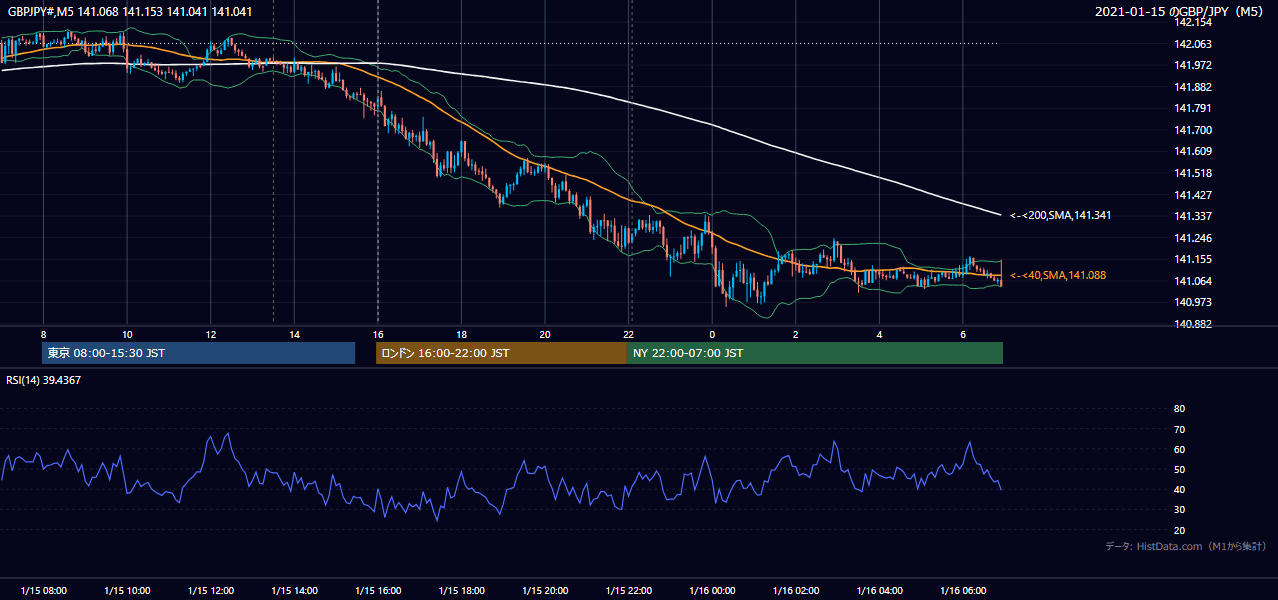This screenshot has height=600, width=1278.
Task: Click price axis value 141.700
Action: click(1193, 130)
